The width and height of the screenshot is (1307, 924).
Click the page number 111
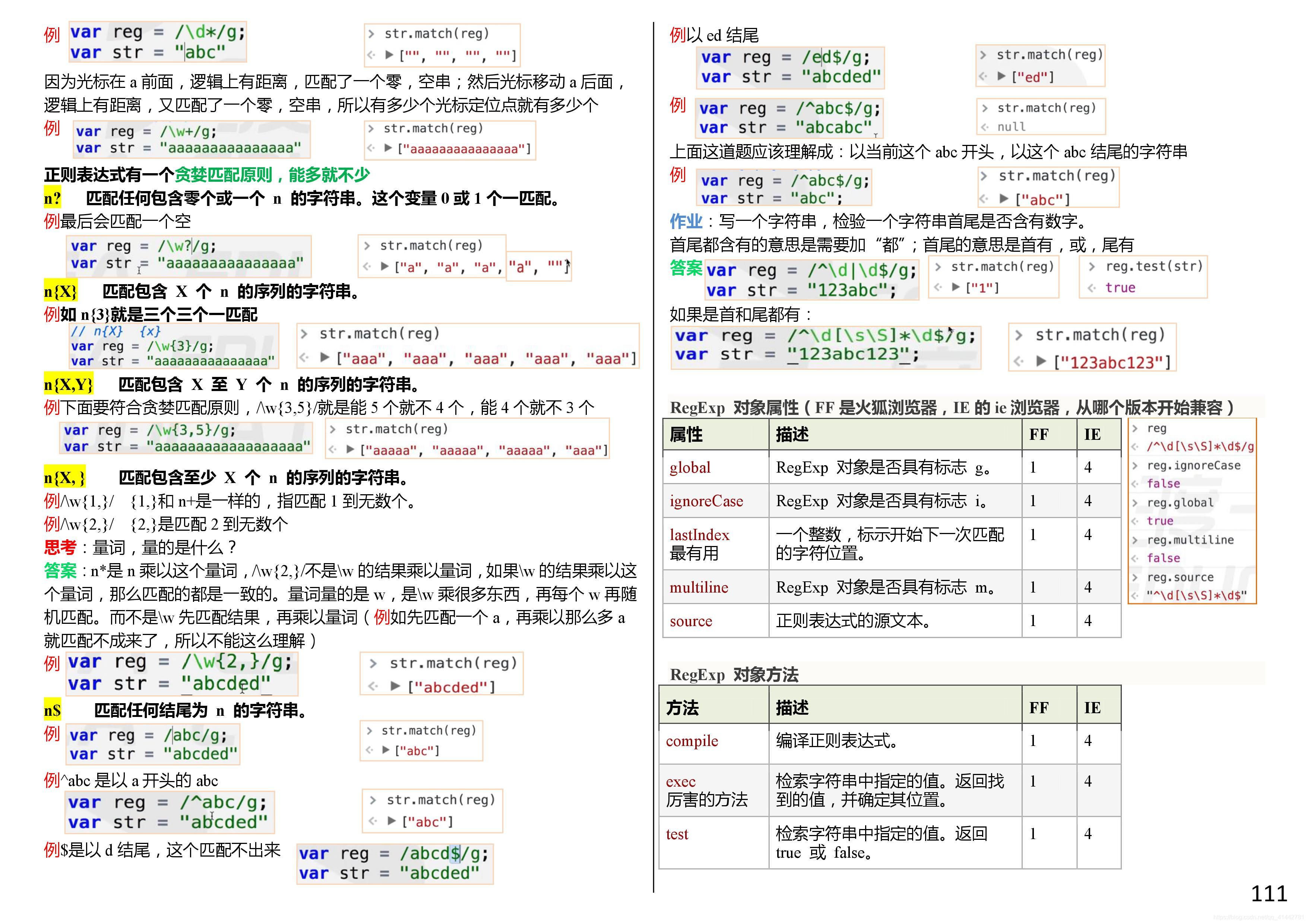point(1269,893)
